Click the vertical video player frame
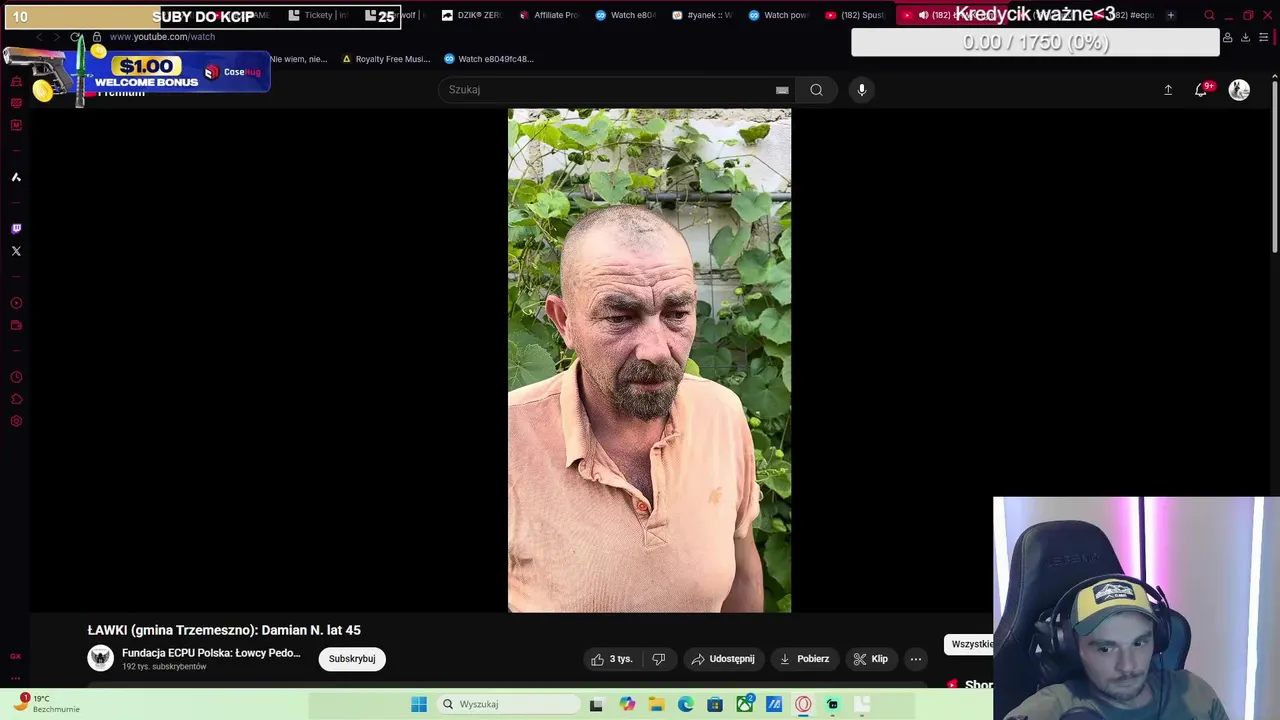 coord(649,360)
